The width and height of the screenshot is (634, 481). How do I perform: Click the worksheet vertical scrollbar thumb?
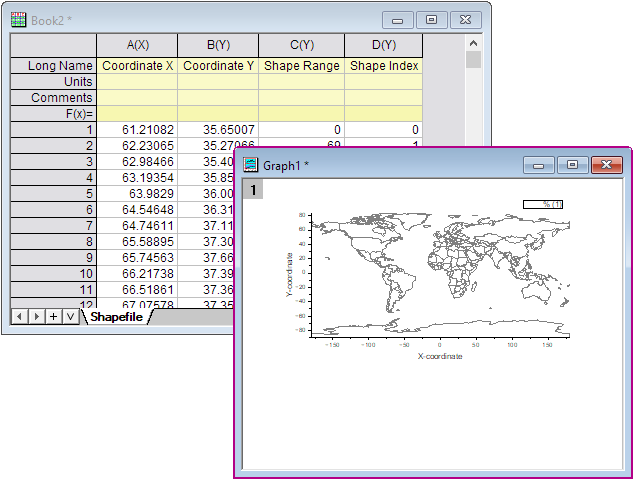(473, 60)
